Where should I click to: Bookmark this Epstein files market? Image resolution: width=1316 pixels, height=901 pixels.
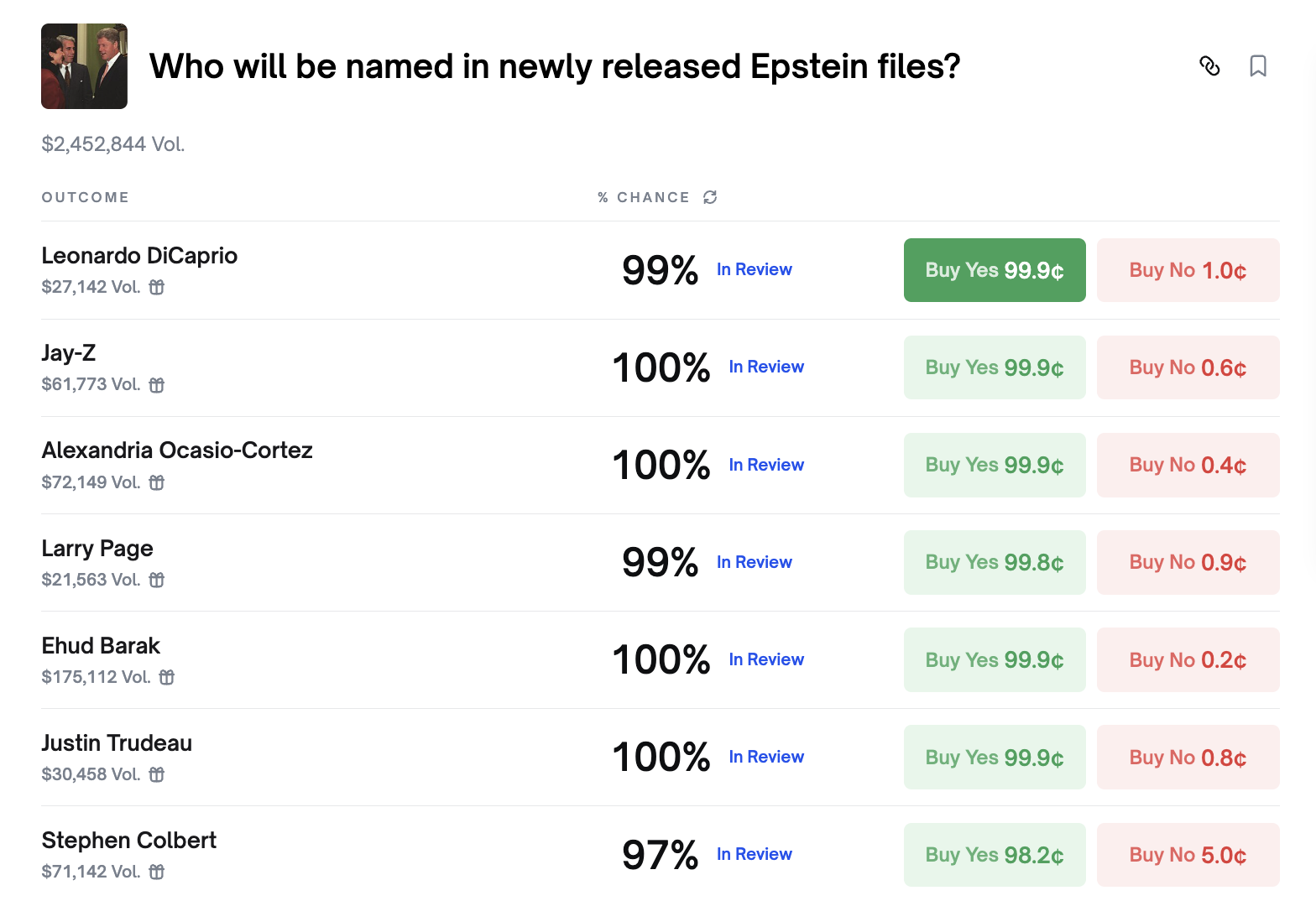pyautogui.click(x=1257, y=65)
